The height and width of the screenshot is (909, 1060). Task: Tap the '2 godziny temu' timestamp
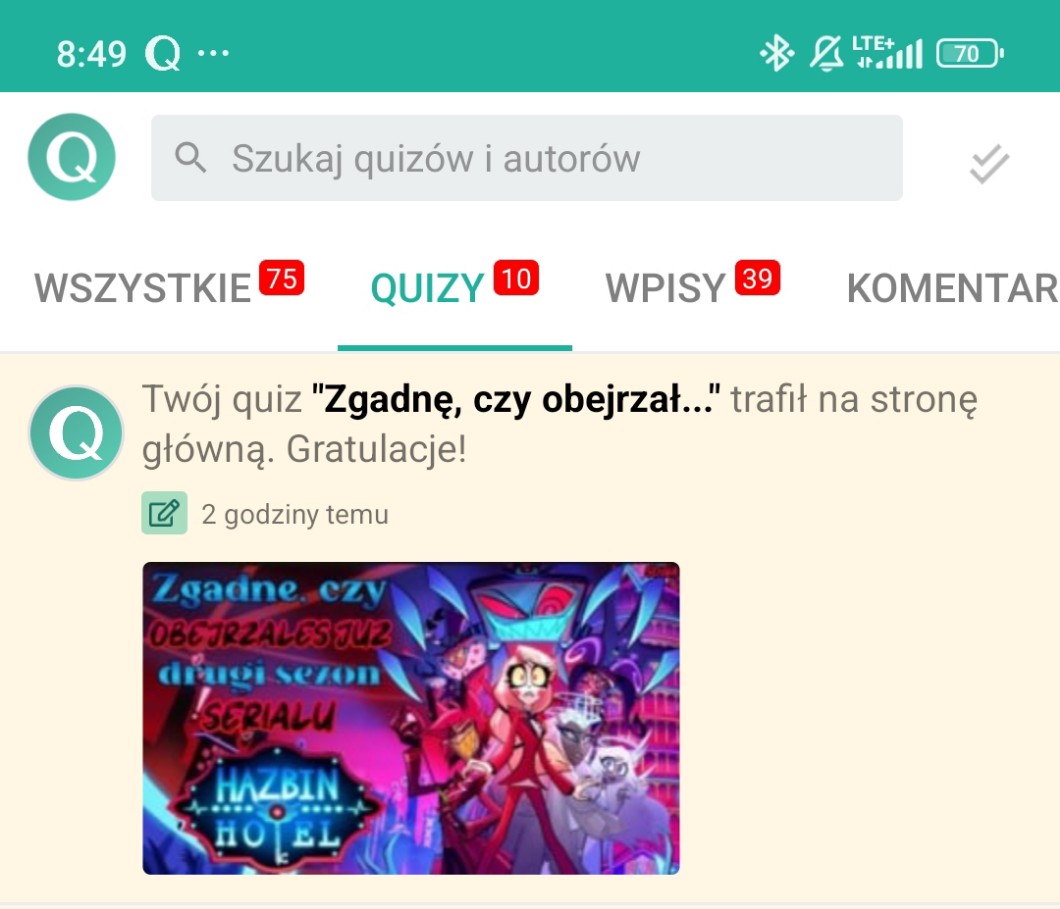pyautogui.click(x=295, y=515)
